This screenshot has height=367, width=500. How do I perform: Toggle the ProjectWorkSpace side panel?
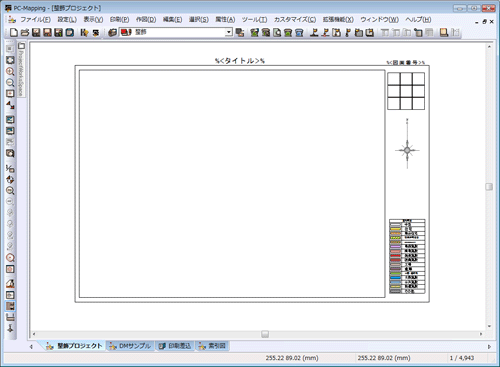21,69
